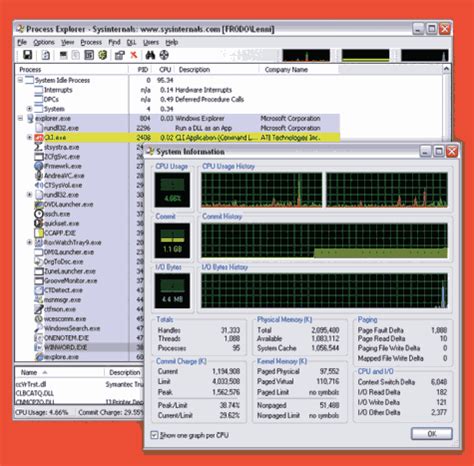474x466 pixels.
Task: Sort lower pane by Name column header
Action: point(60,372)
